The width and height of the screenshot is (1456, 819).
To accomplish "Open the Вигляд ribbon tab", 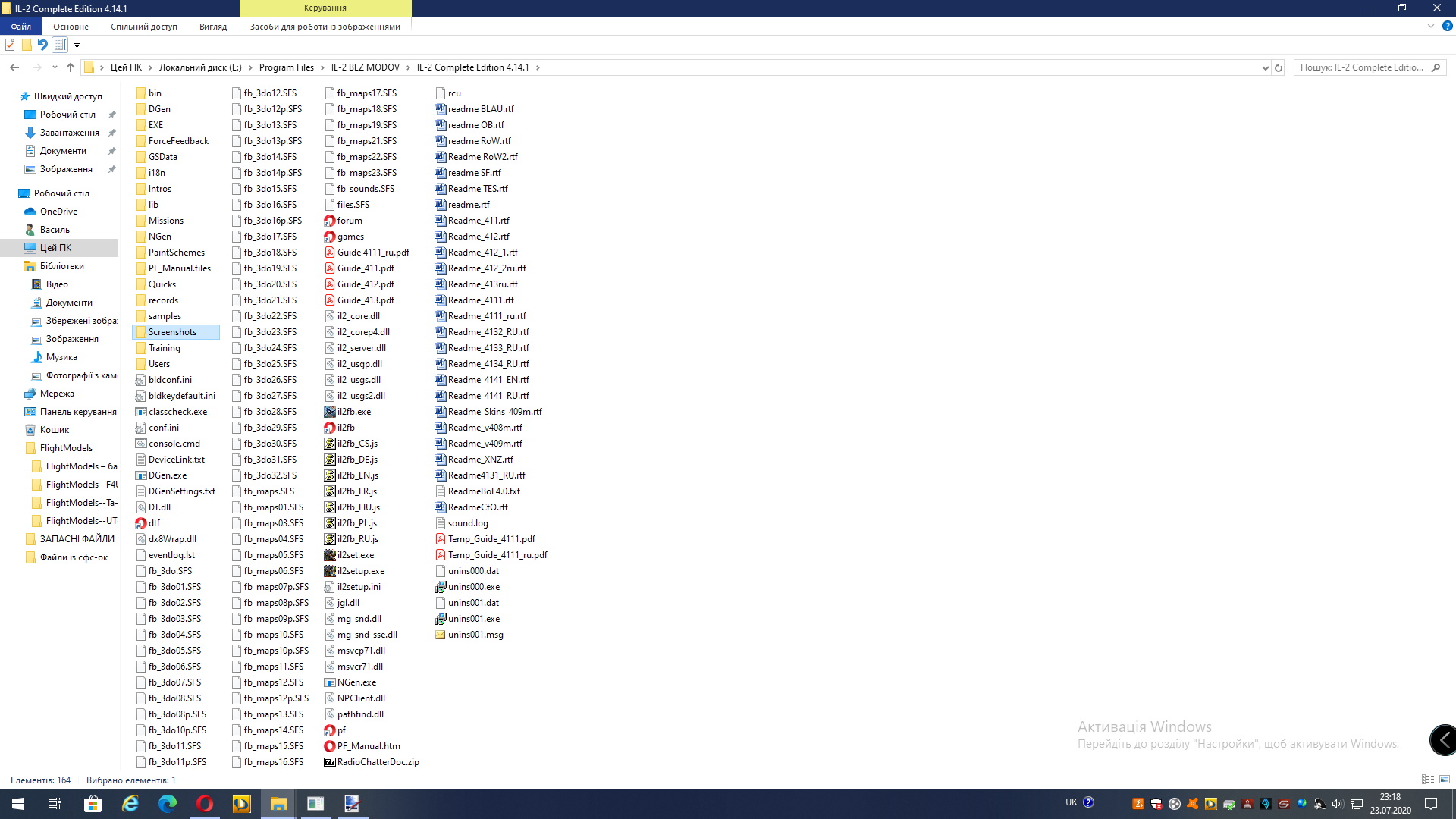I will (x=212, y=27).
